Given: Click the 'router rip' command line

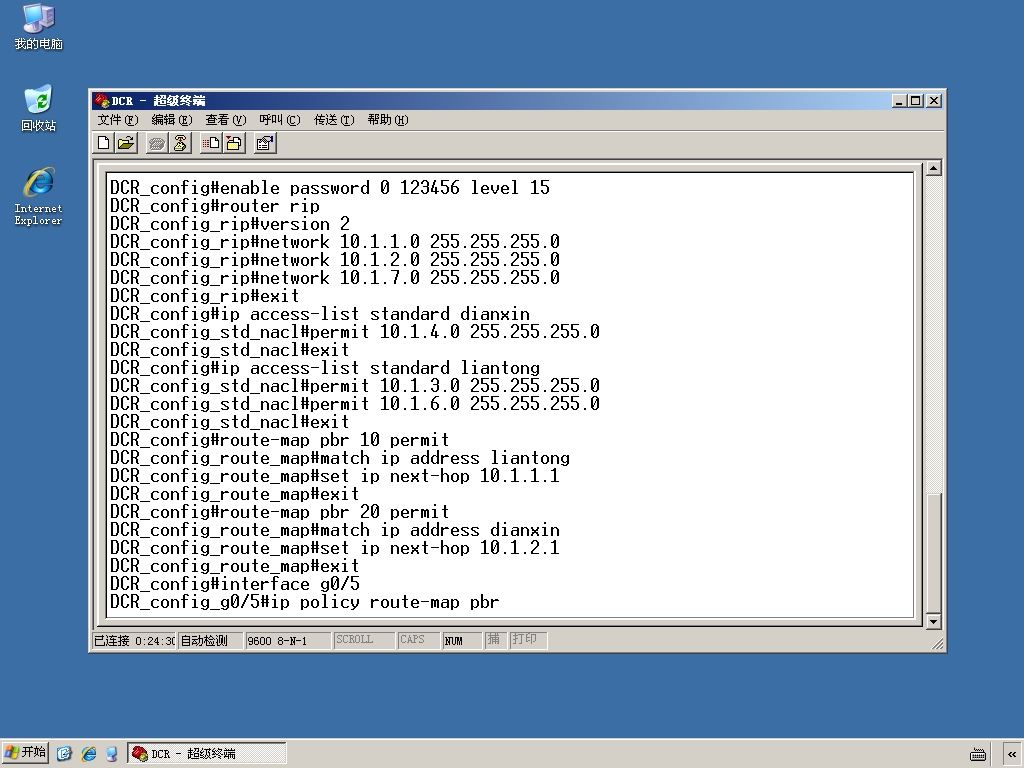Looking at the screenshot, I should (215, 206).
